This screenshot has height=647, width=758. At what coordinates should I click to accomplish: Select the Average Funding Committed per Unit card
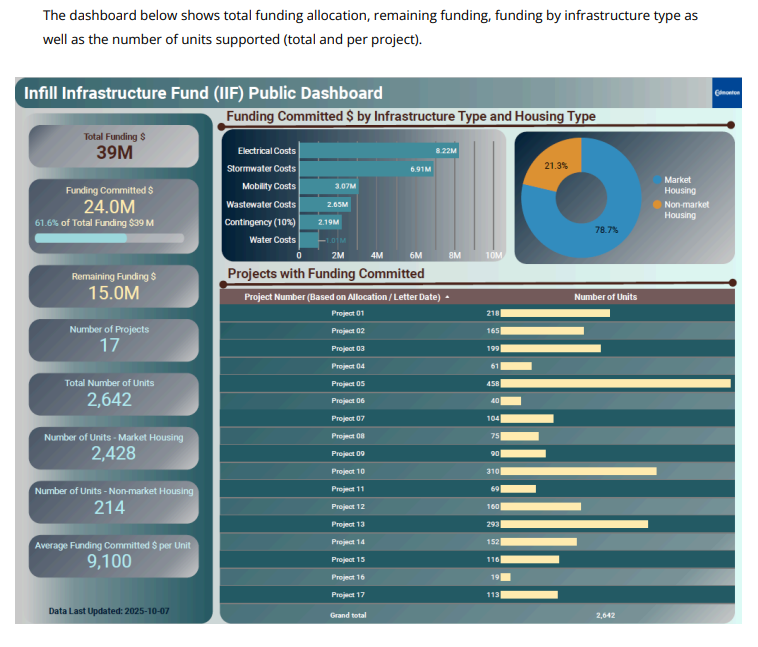(110, 554)
